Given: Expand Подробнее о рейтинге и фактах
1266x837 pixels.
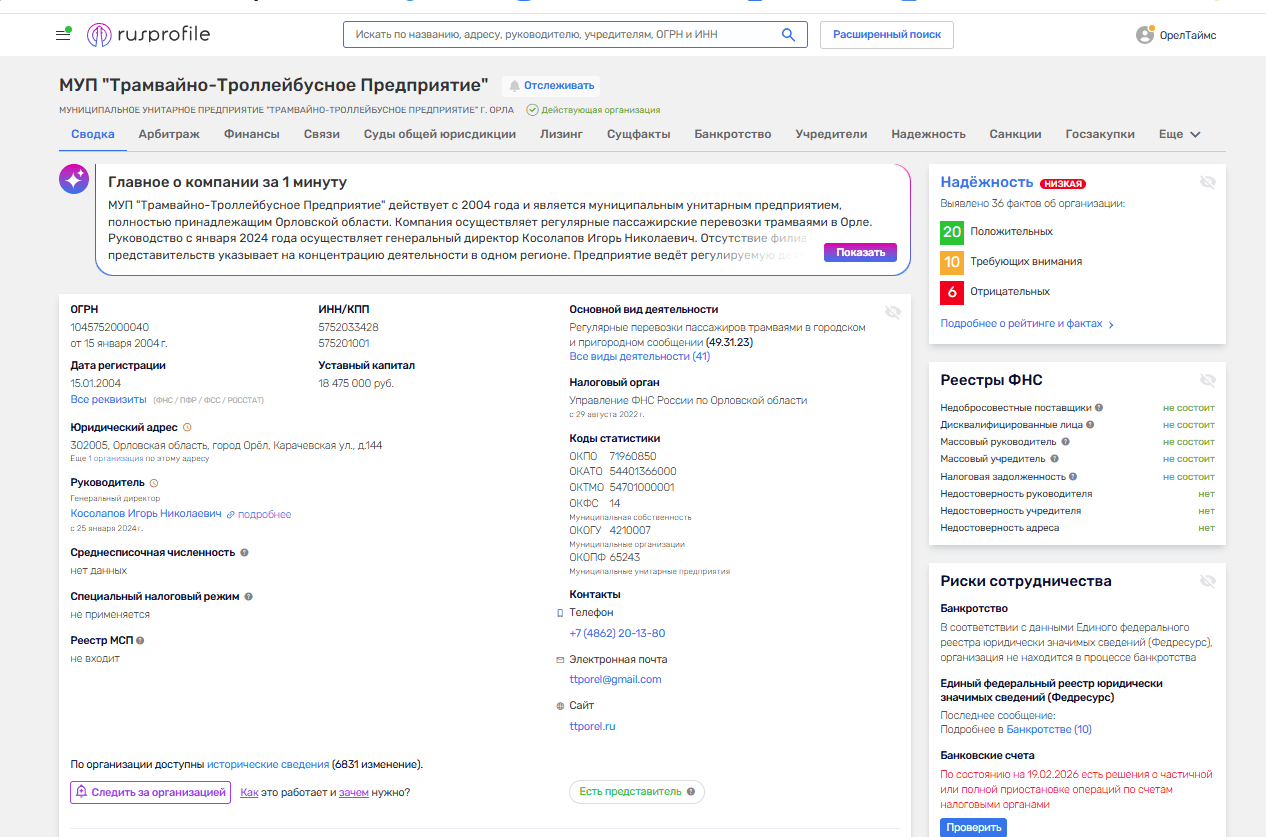Looking at the screenshot, I should [x=1026, y=324].
